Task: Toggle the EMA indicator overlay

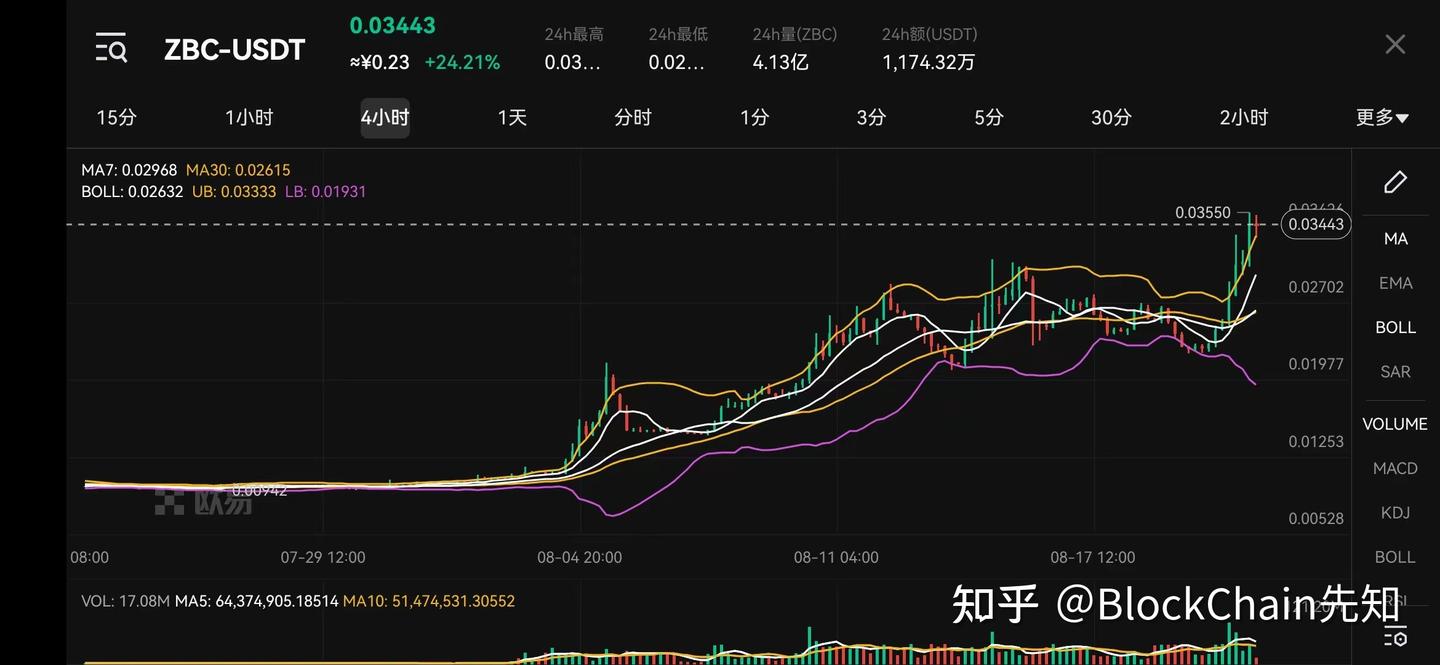Action: (1395, 283)
